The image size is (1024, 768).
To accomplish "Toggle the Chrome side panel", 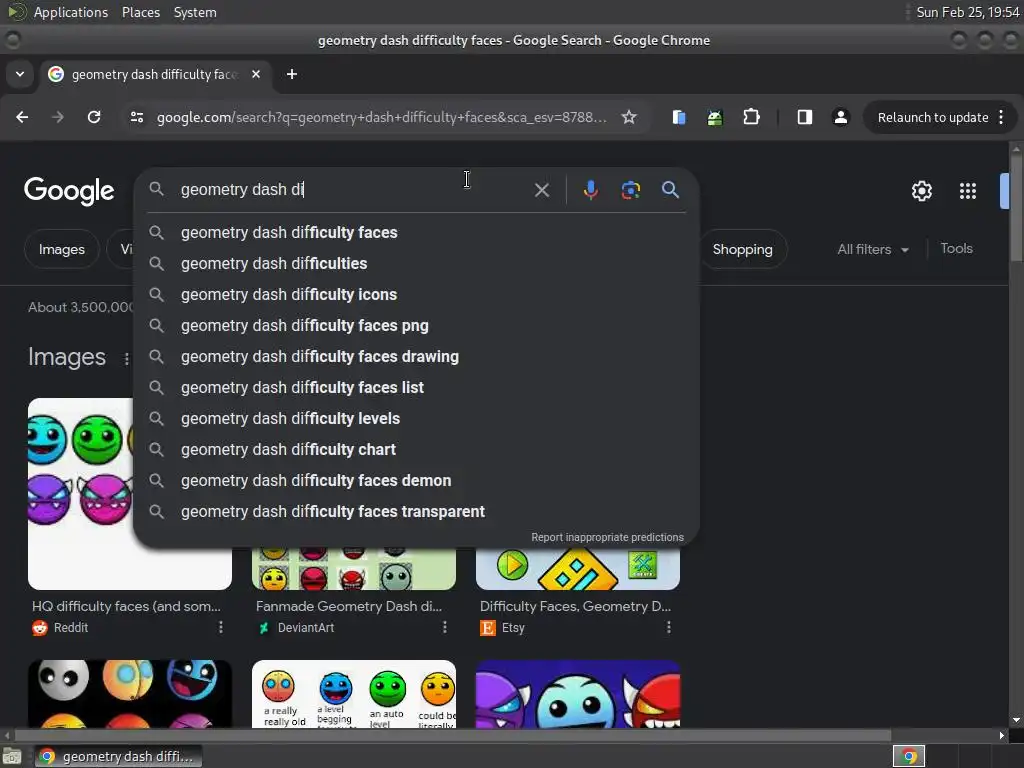I will point(805,117).
